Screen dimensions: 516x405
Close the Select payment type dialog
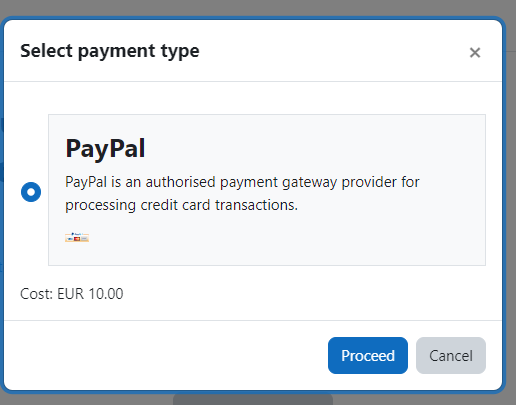point(475,52)
